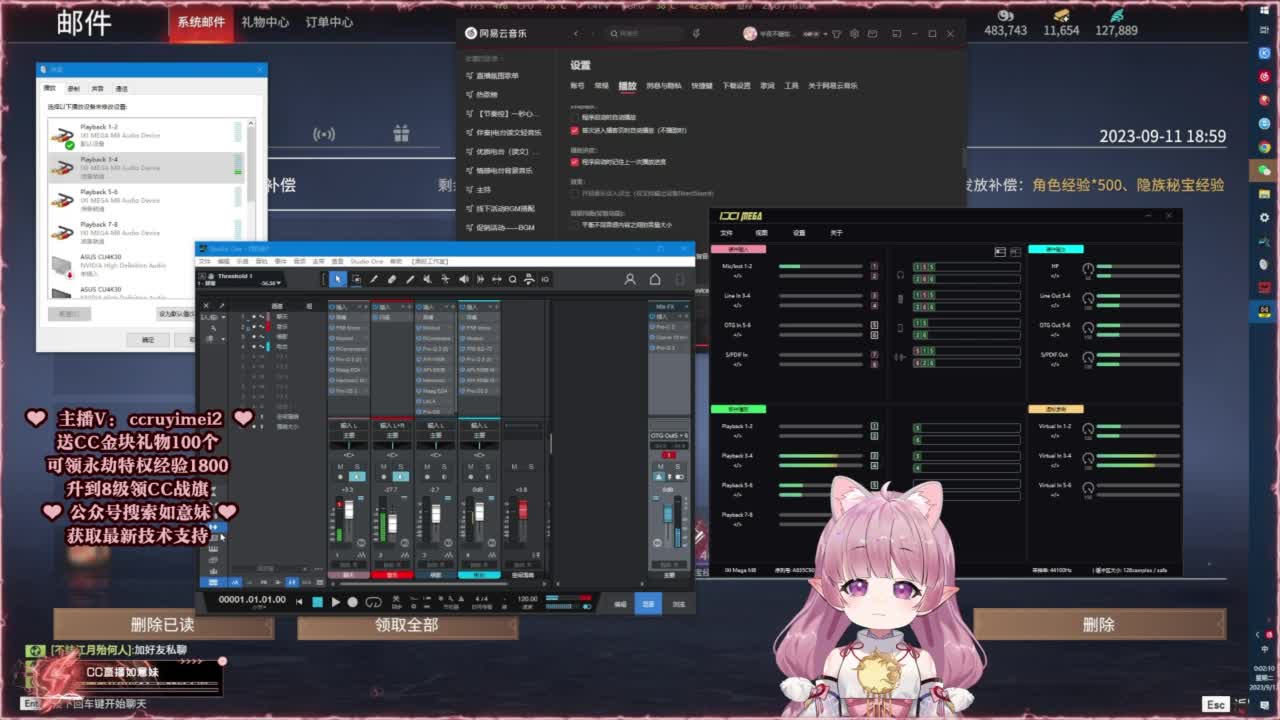Open the Studio One menu in menu bar

pyautogui.click(x=367, y=261)
